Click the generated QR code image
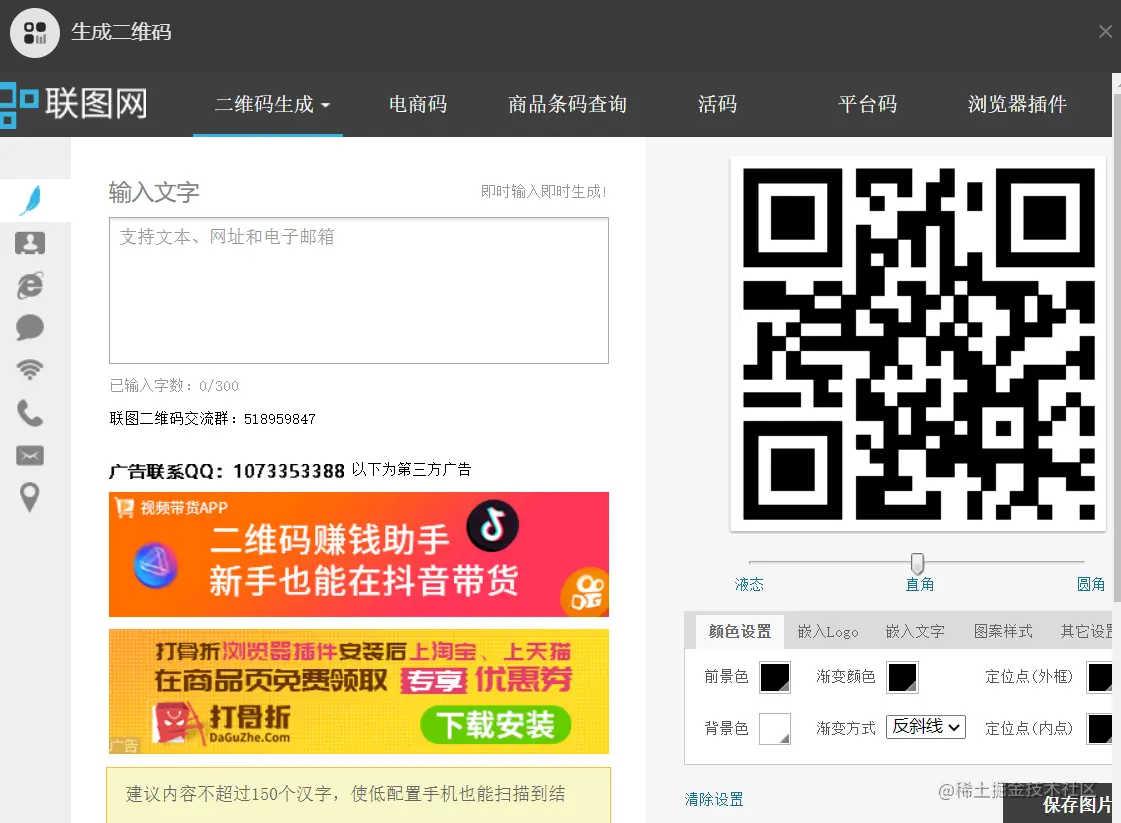Viewport: 1121px width, 823px height. (x=918, y=344)
